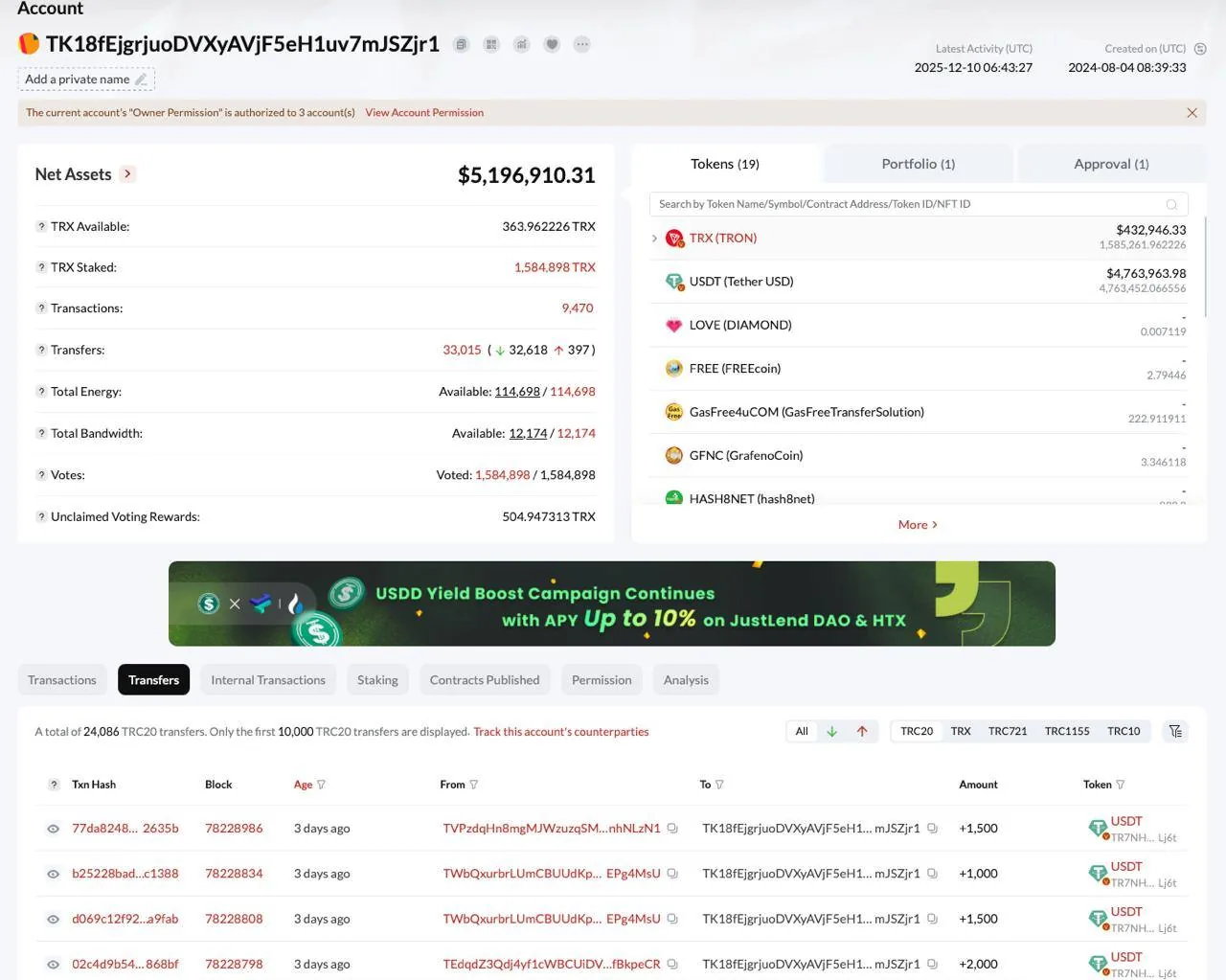Click the FREE (FREEcoin) token logo
The width and height of the screenshot is (1226, 980).
tap(674, 369)
